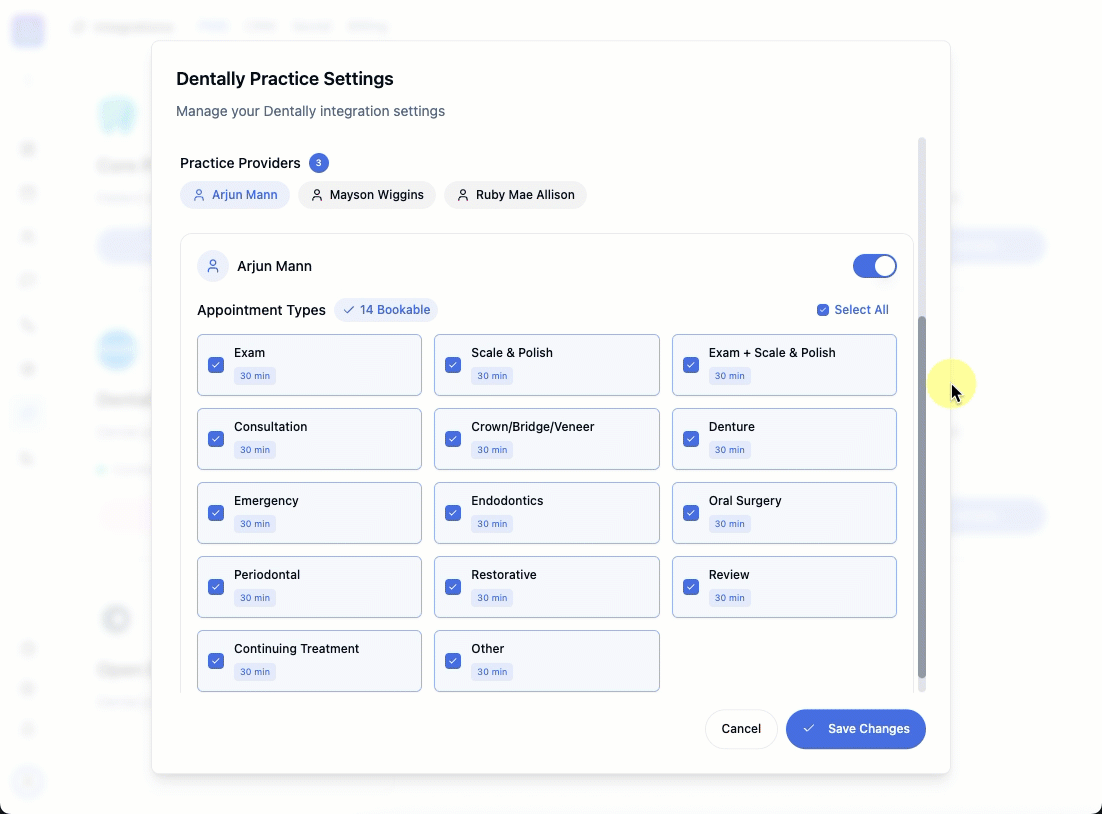Uncheck the Exam appointment type
The width and height of the screenshot is (1102, 814).
[x=215, y=365]
